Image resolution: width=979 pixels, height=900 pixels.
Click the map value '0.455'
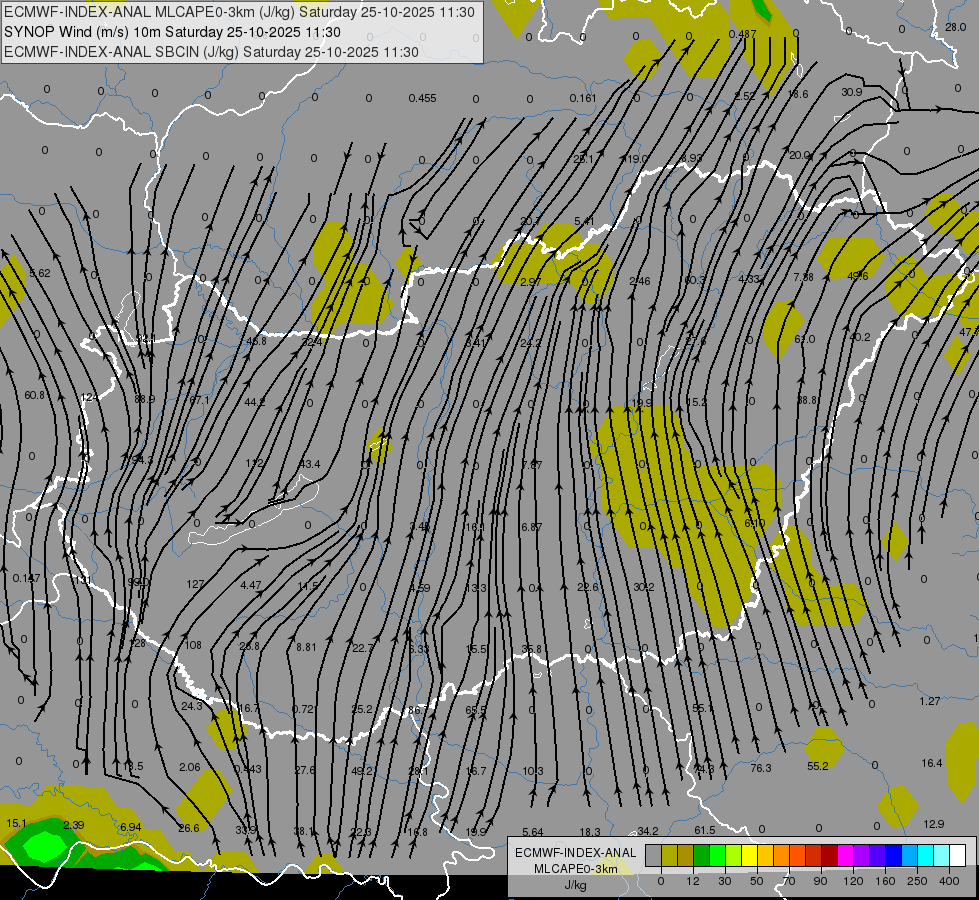422,98
